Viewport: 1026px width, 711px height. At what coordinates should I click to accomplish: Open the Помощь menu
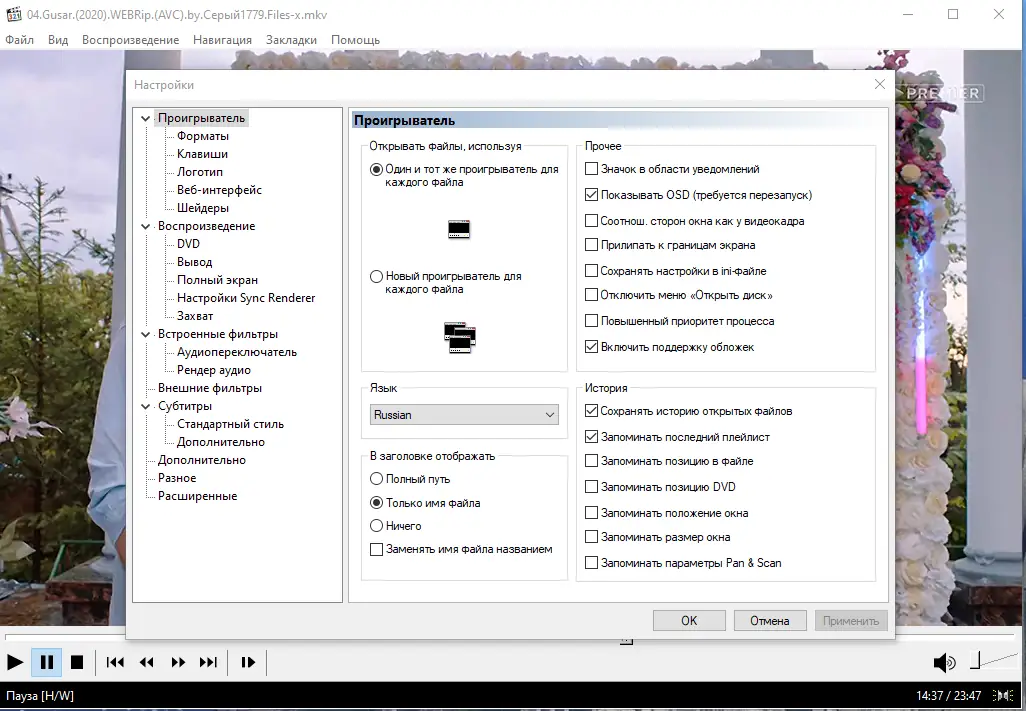(355, 40)
